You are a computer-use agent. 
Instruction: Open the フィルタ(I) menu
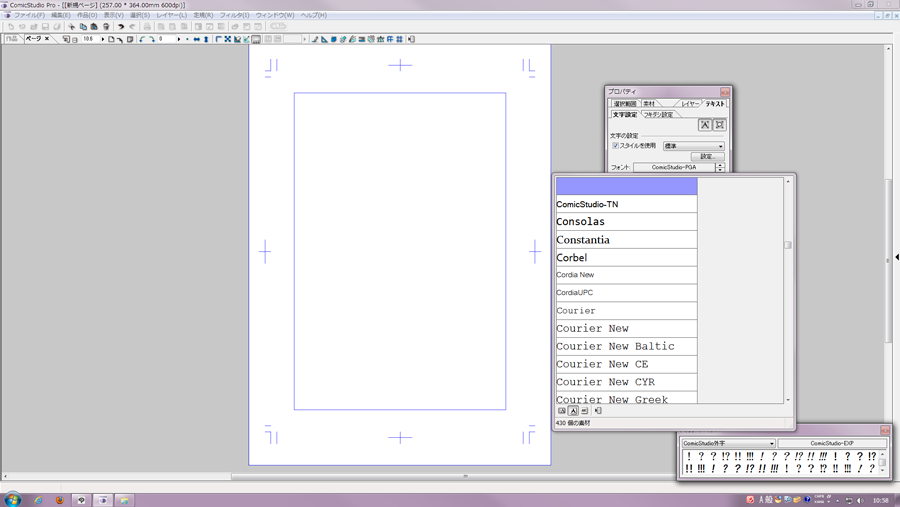(234, 15)
